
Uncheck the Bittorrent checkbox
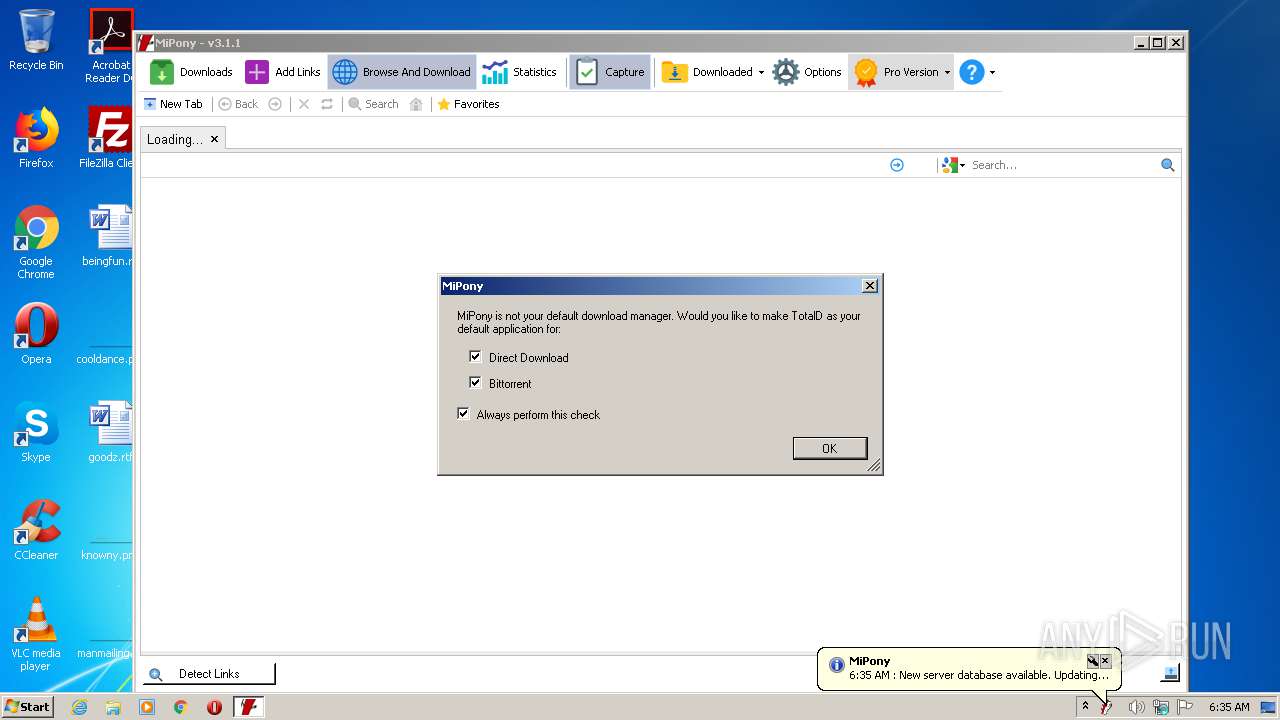[475, 383]
